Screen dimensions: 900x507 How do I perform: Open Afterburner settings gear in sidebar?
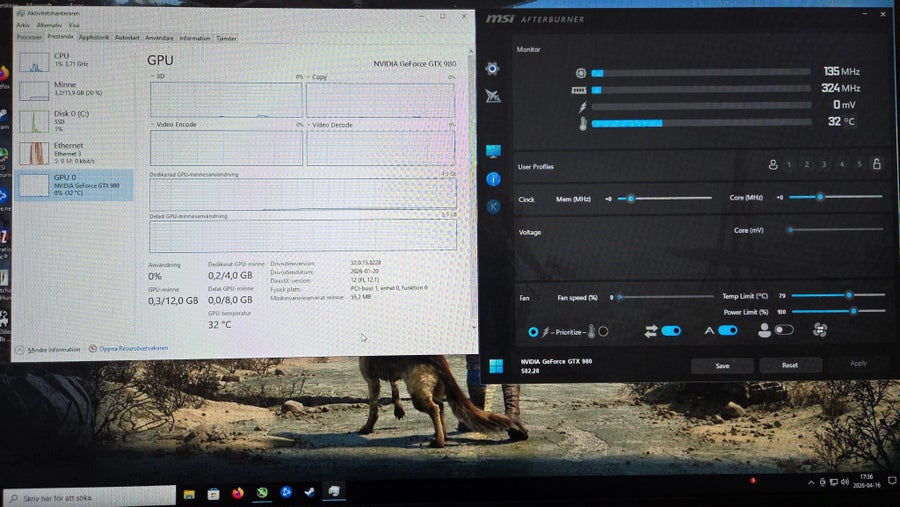pos(492,68)
